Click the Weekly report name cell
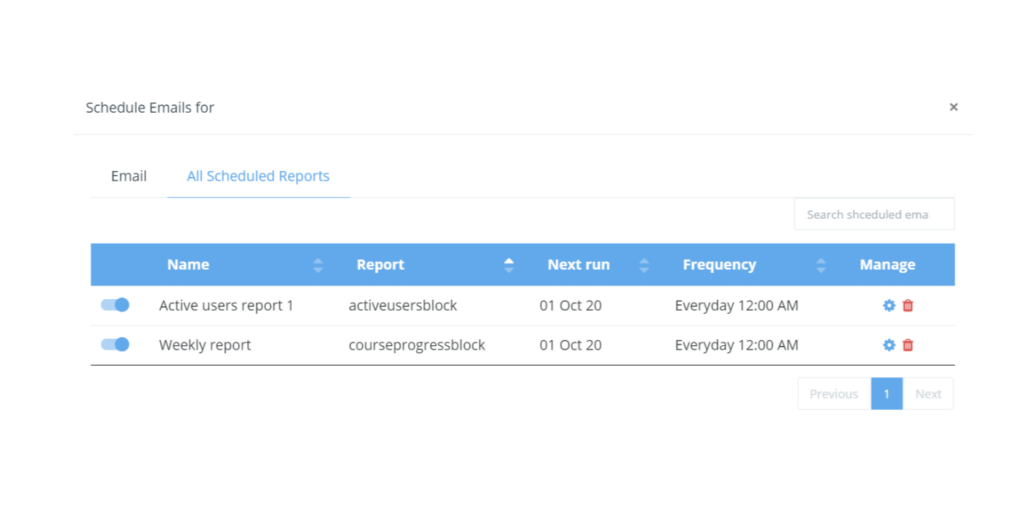This screenshot has width=1024, height=512. [x=205, y=345]
